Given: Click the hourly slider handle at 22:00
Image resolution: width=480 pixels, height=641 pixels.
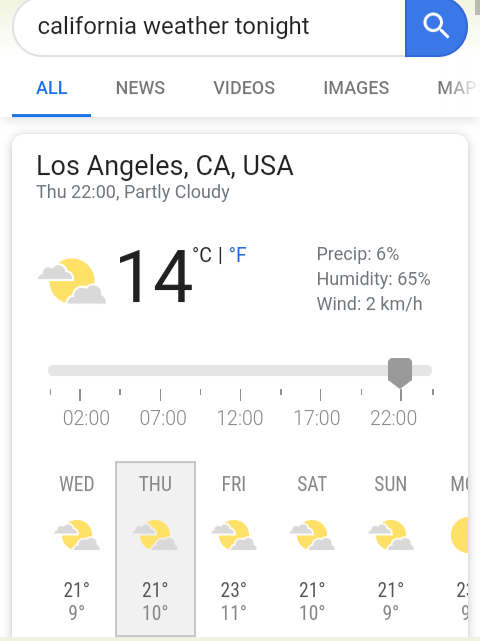Looking at the screenshot, I should pos(400,373).
